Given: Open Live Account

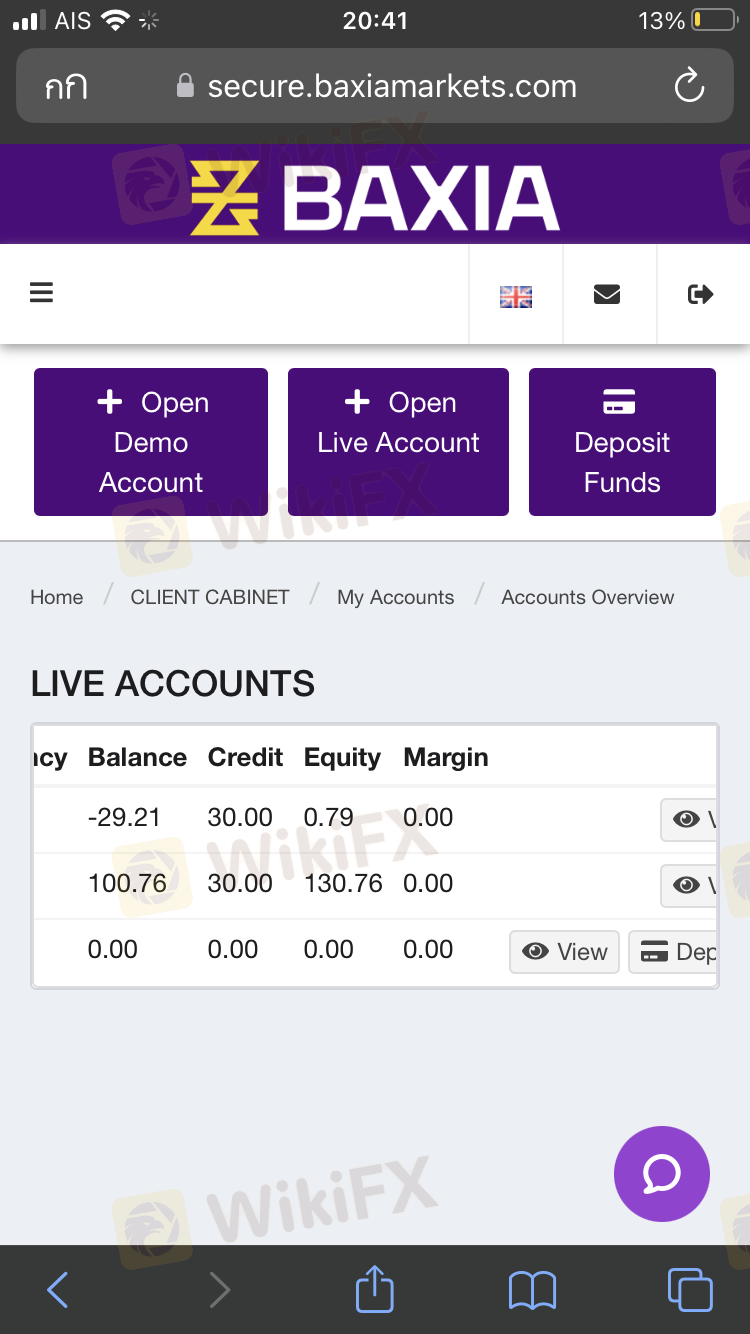Looking at the screenshot, I should click(398, 442).
